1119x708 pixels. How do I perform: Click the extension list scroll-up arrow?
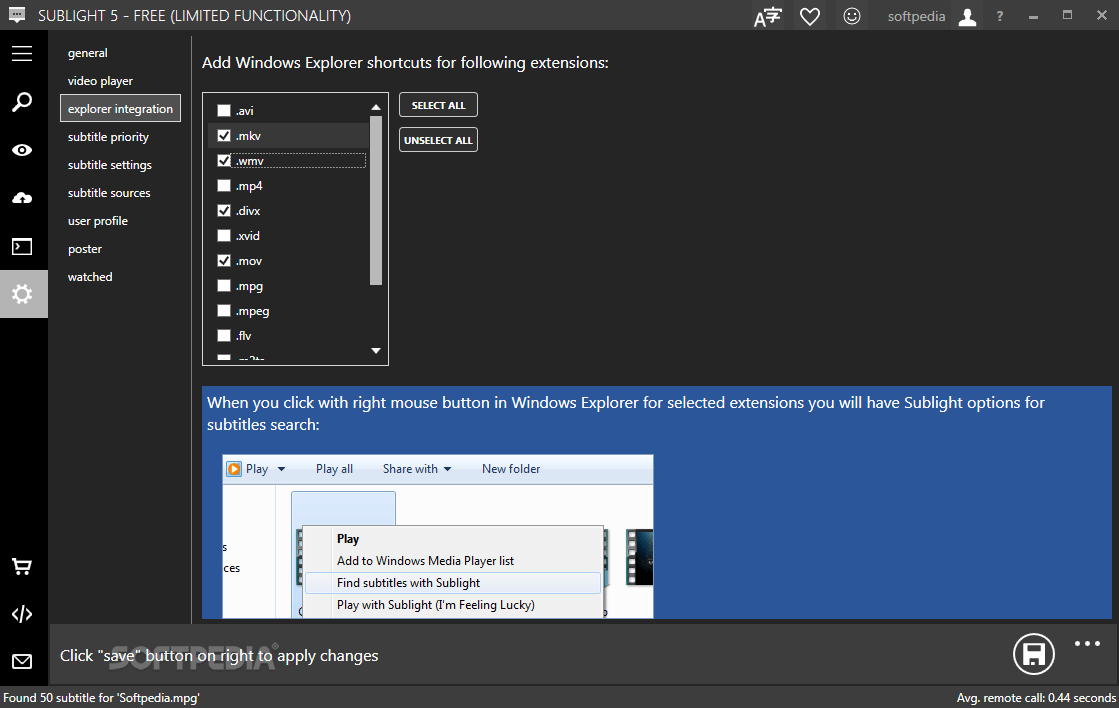point(376,107)
